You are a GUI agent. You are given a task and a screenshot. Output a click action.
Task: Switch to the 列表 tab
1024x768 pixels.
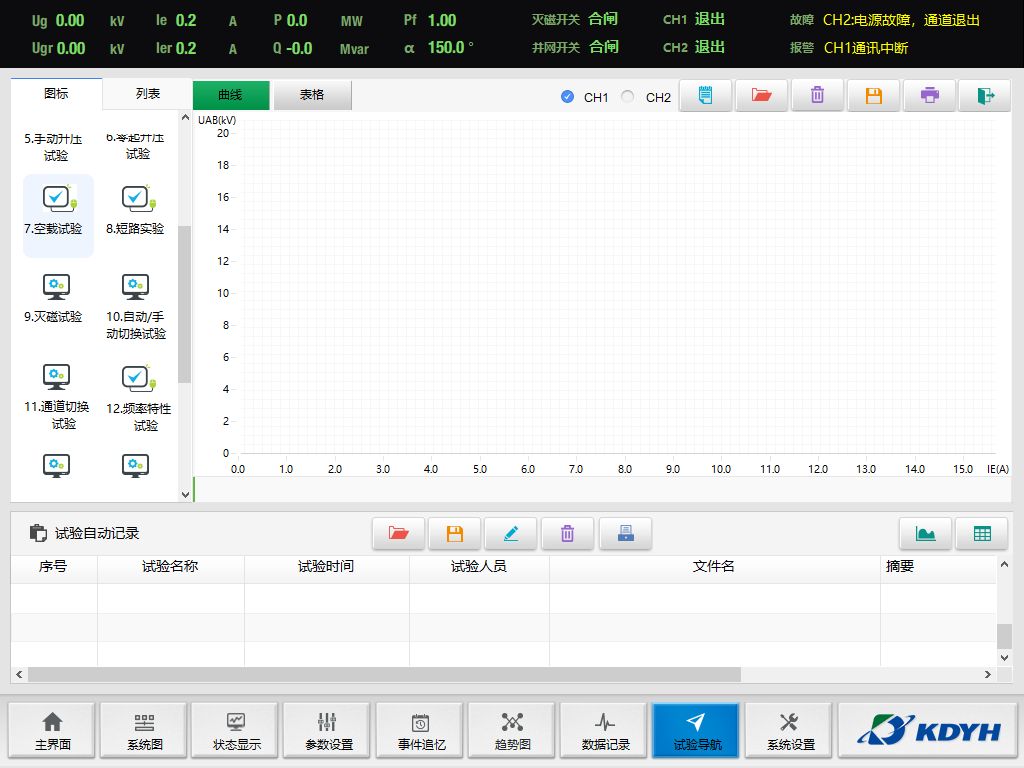click(148, 94)
